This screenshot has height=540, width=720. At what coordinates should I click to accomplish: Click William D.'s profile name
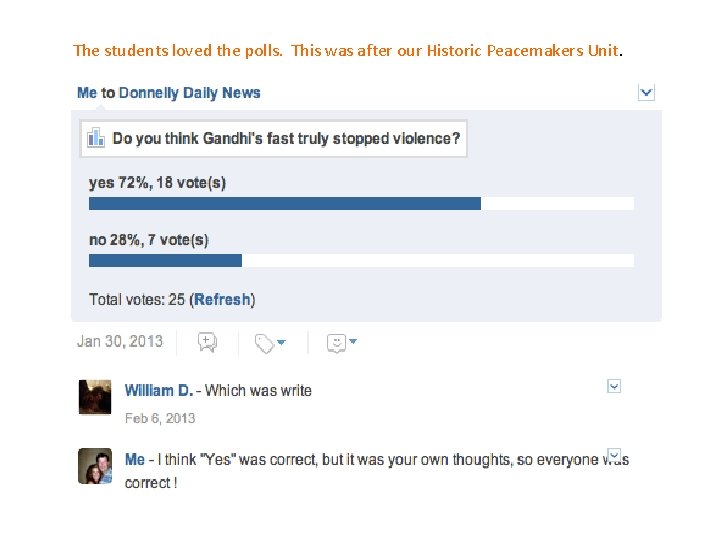(x=158, y=390)
